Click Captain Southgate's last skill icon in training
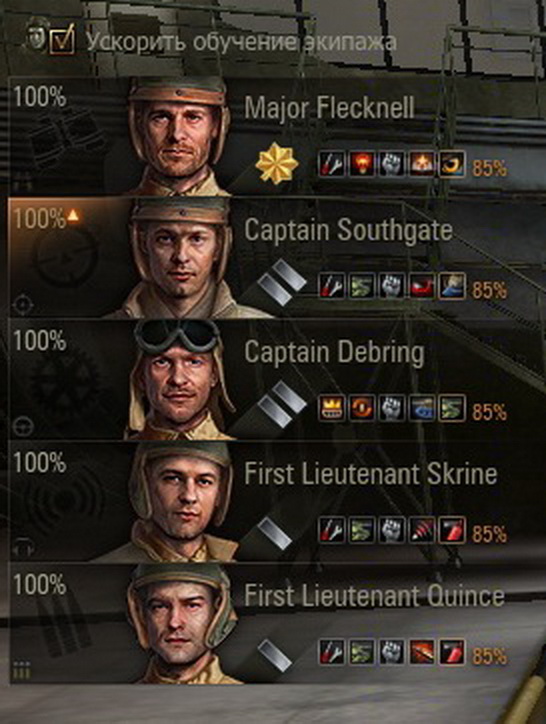This screenshot has width=546, height=724. pyautogui.click(x=452, y=286)
